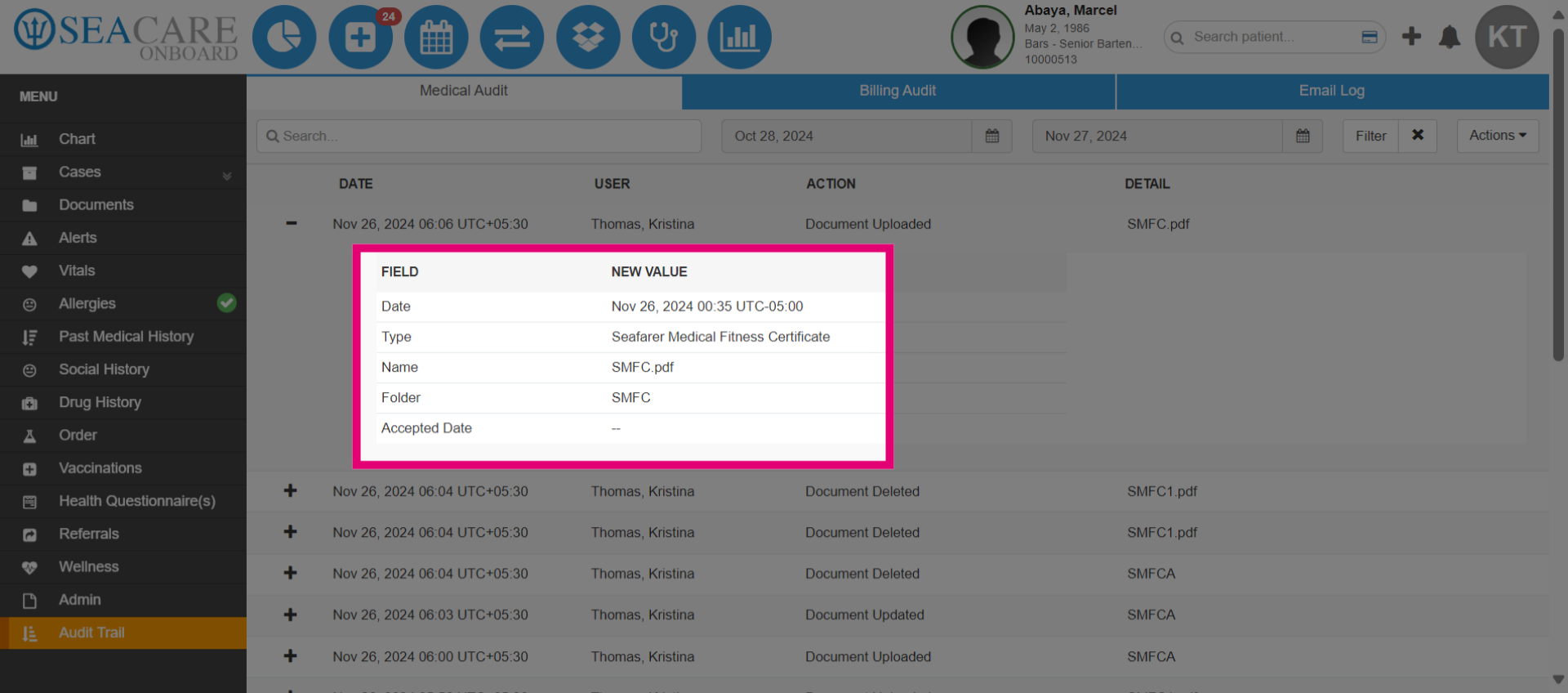Open Alerts in the side menu
This screenshot has height=693, width=1568.
tap(123, 238)
